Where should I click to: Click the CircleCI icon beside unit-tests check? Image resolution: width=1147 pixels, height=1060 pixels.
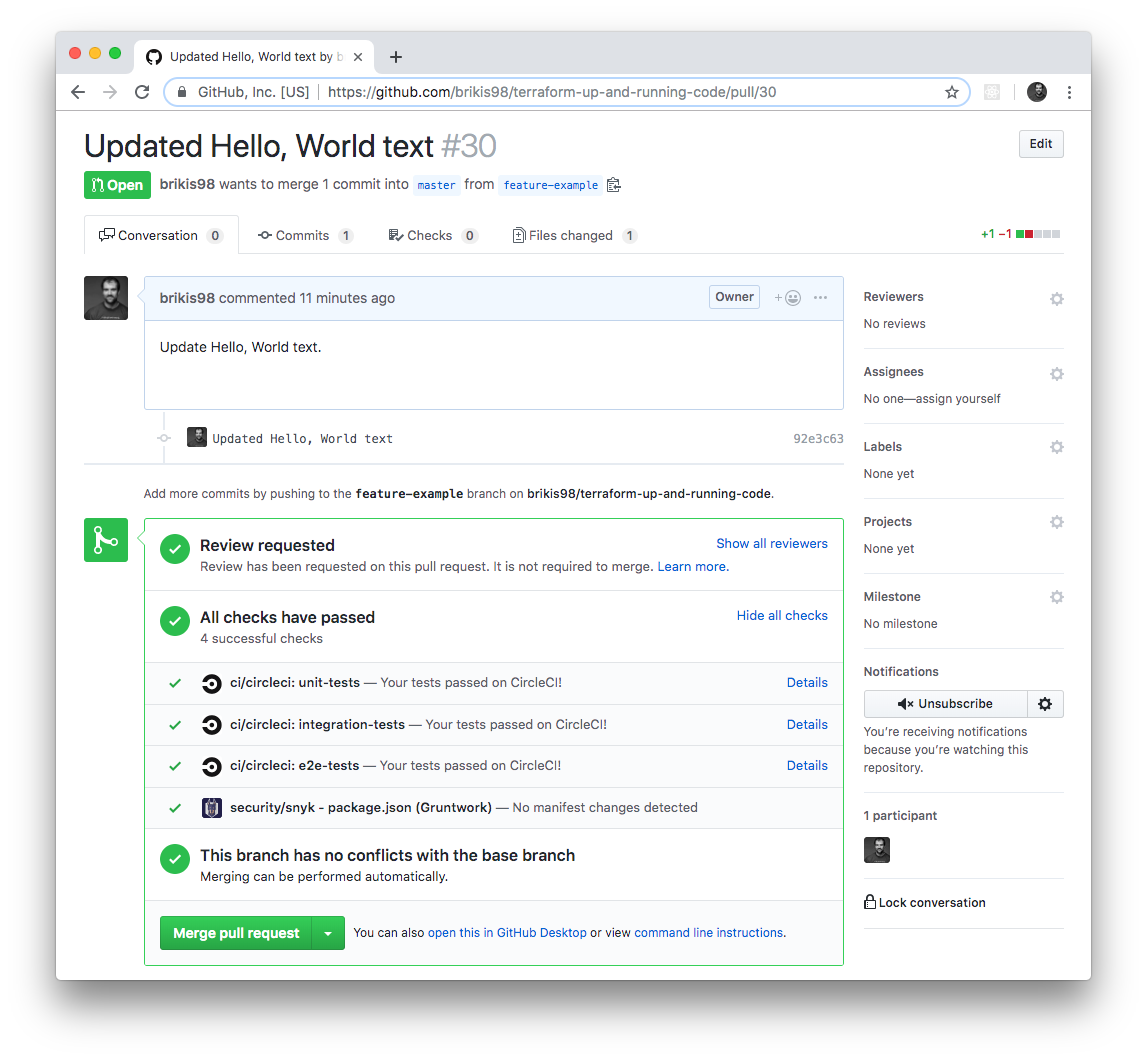click(211, 683)
